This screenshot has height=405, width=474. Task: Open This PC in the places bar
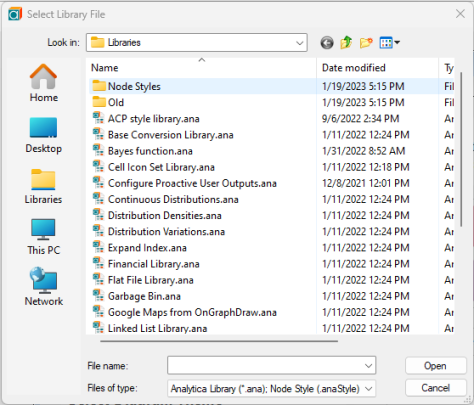[44, 237]
